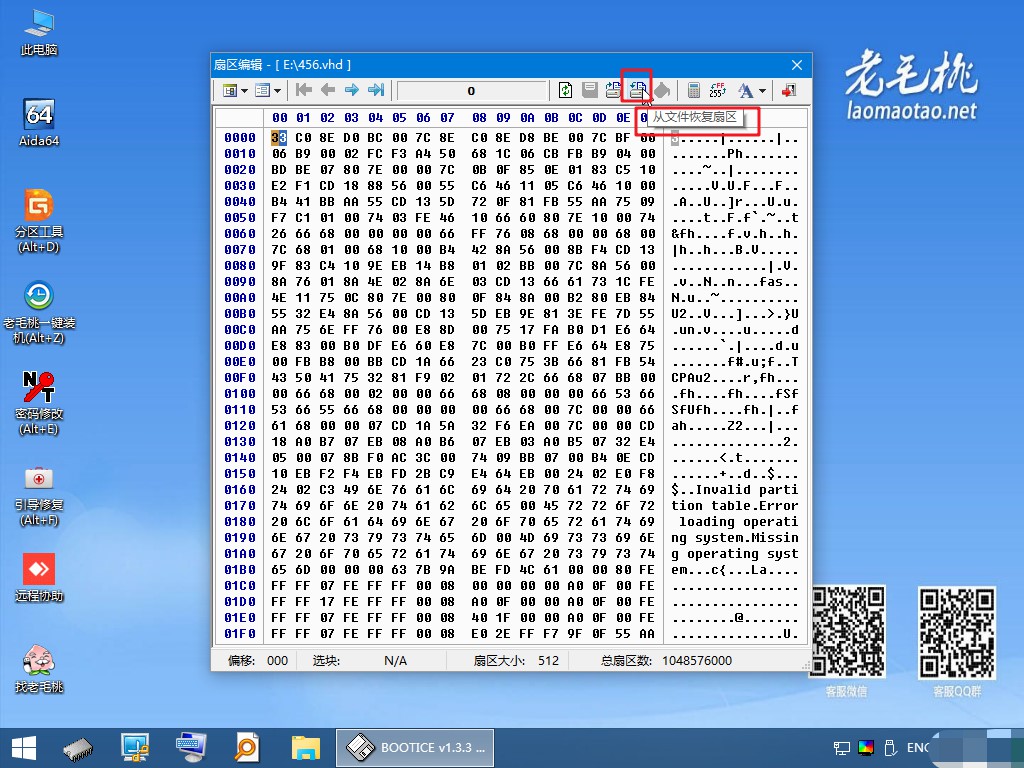
Task: Click the Windows Start button
Action: coord(24,748)
